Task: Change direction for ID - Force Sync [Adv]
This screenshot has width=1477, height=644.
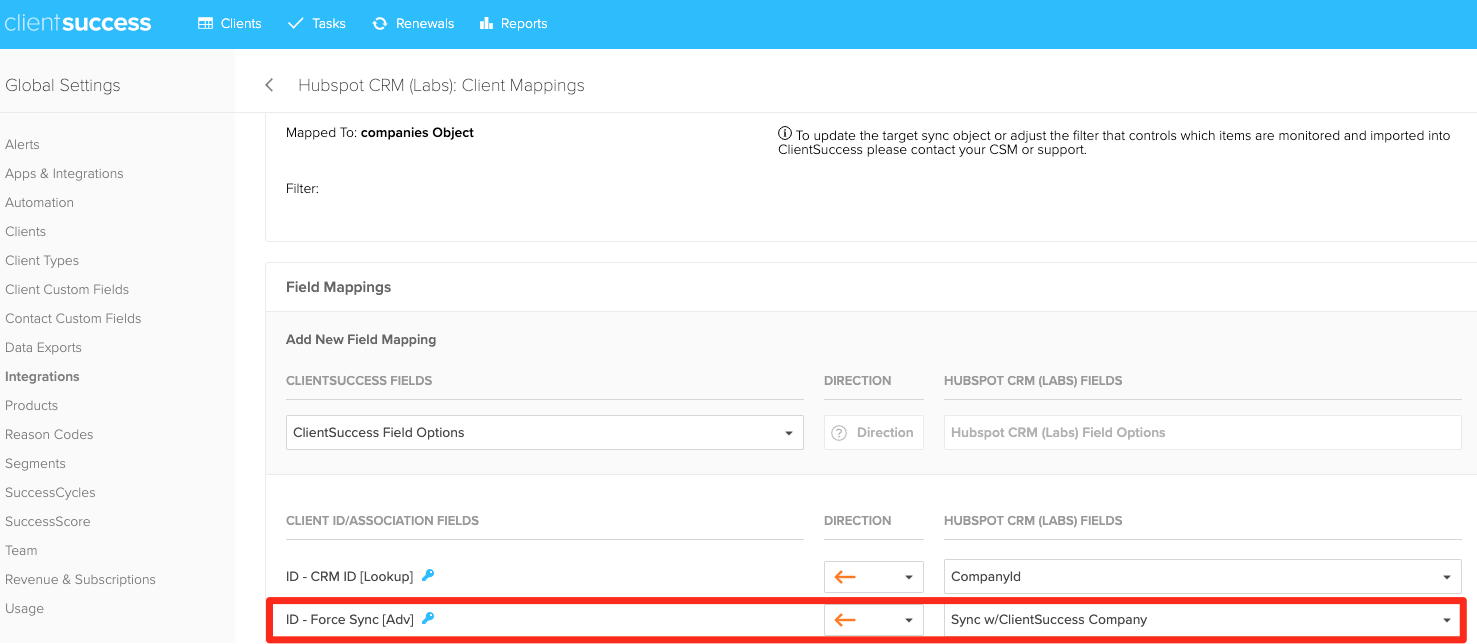Action: click(x=874, y=620)
